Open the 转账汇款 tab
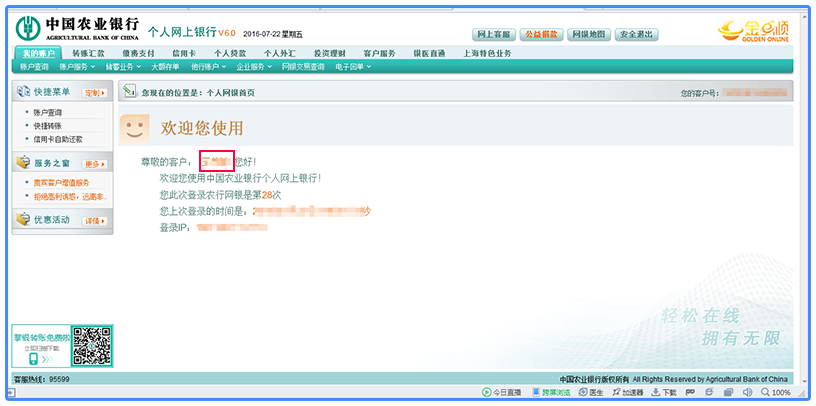816x406 pixels. (x=88, y=53)
